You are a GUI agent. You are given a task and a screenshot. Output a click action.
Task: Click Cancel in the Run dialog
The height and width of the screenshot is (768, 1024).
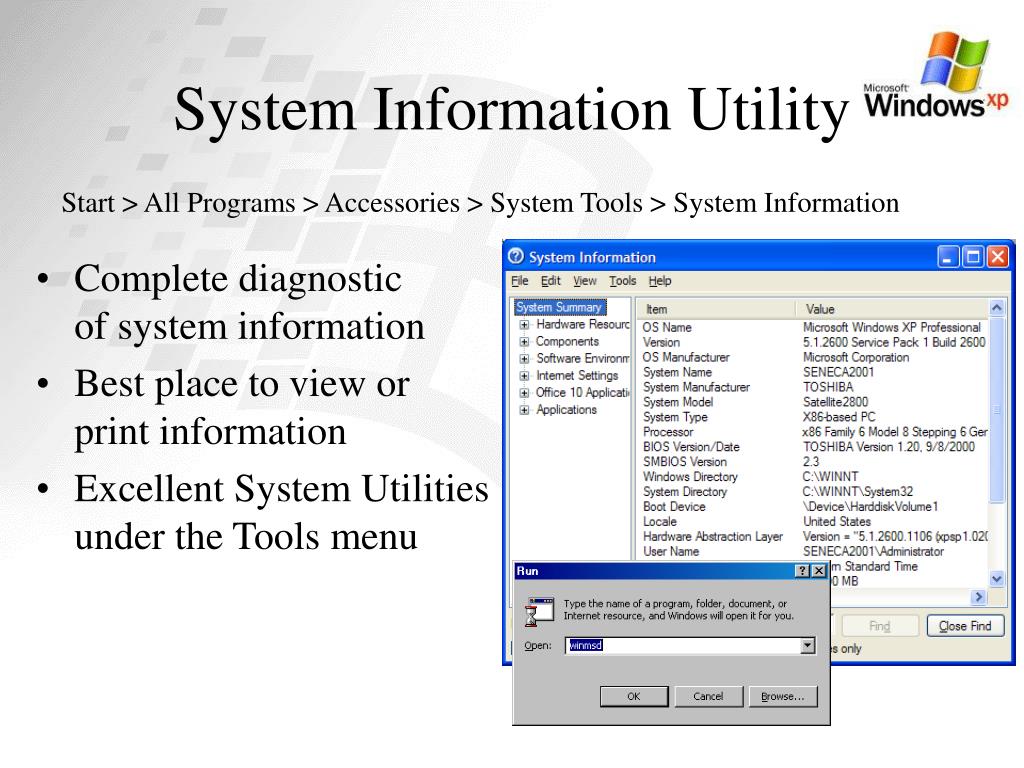click(709, 696)
